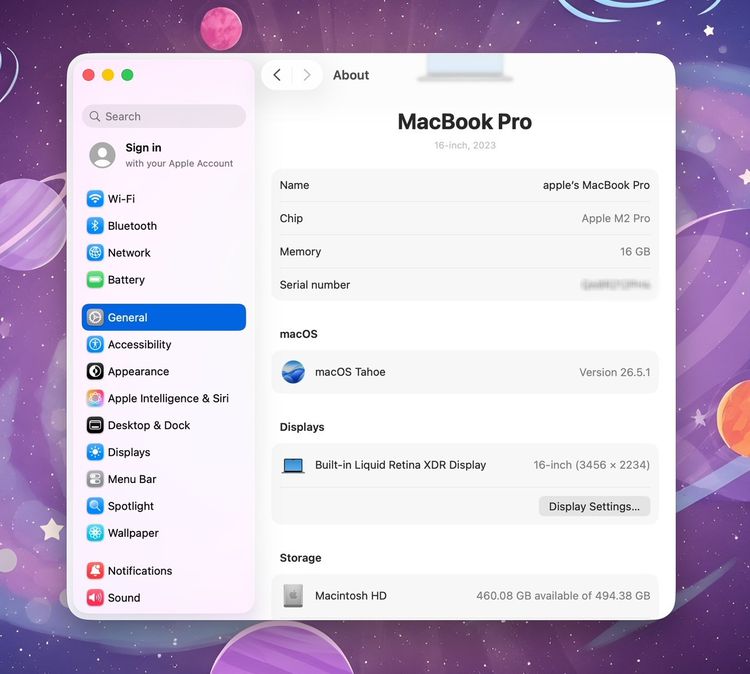Click the 16-inch (3456 × 2234) text
This screenshot has width=750, height=674.
point(592,465)
